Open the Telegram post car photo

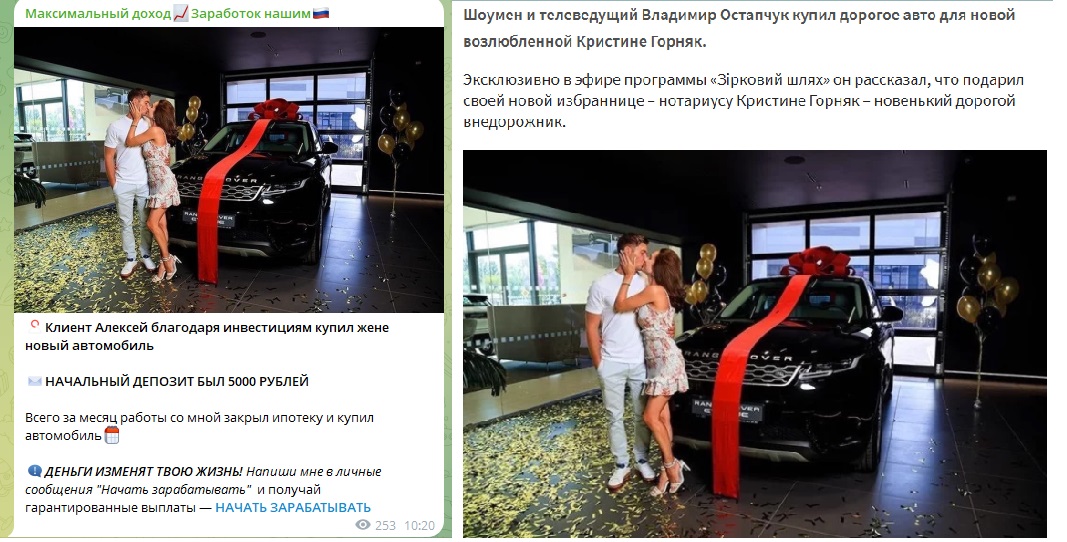click(x=229, y=170)
